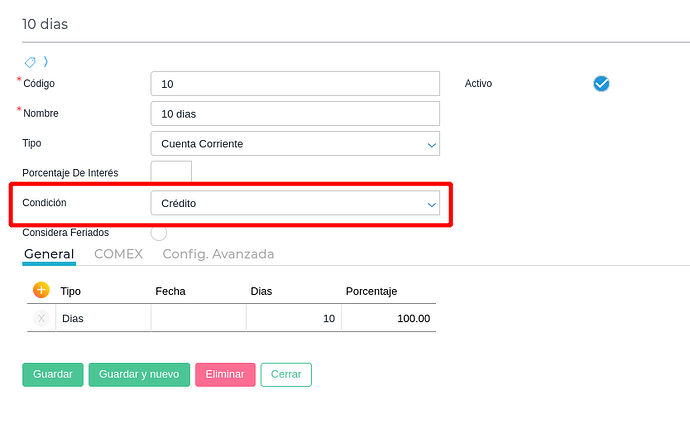
Task: Click the tag icon below the title
Action: point(30,62)
